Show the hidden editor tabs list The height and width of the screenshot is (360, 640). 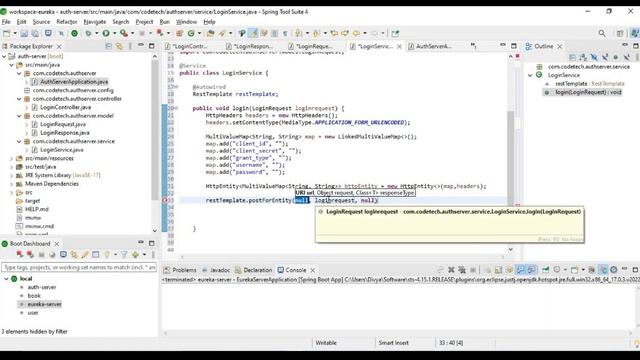pos(473,46)
